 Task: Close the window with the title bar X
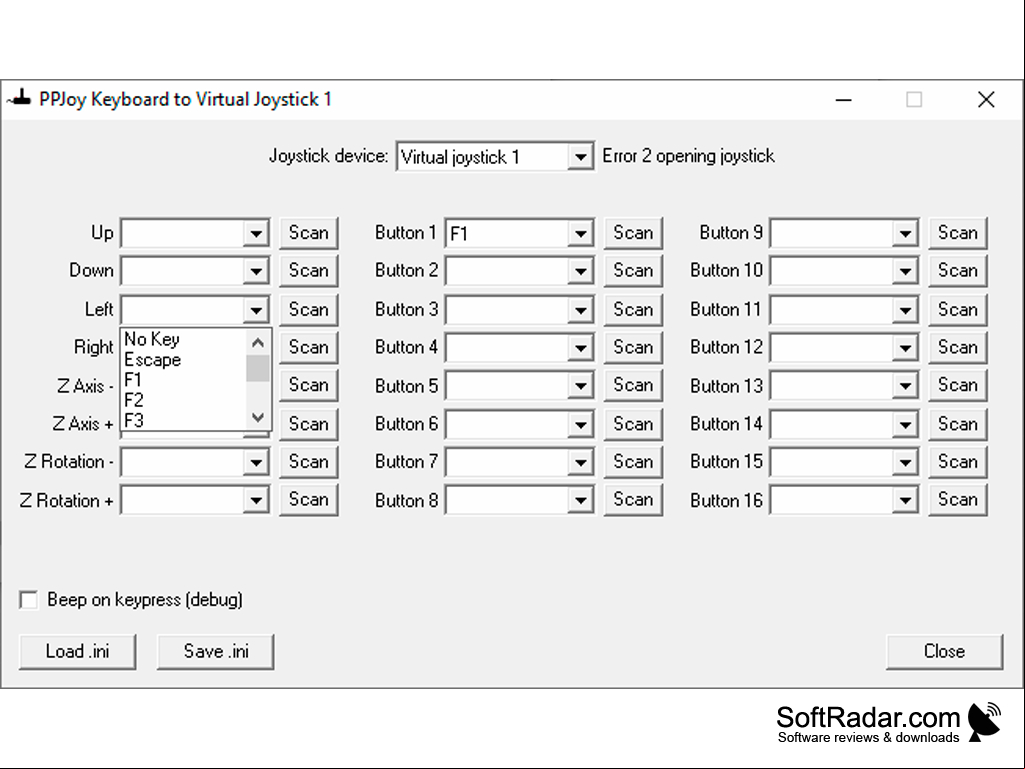(x=986, y=100)
